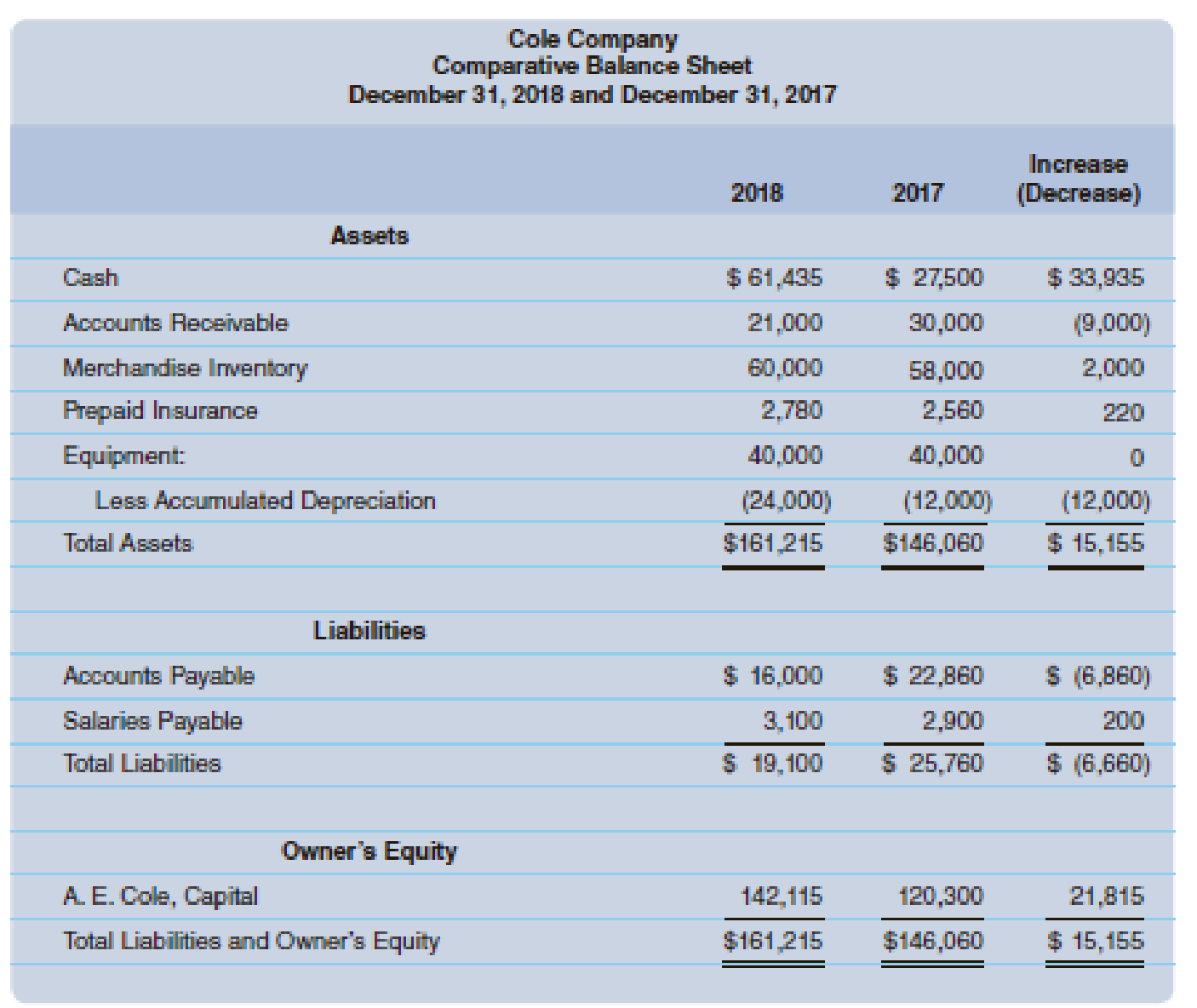Click Salaries Payable 2018 value '3,100'

coord(793,721)
